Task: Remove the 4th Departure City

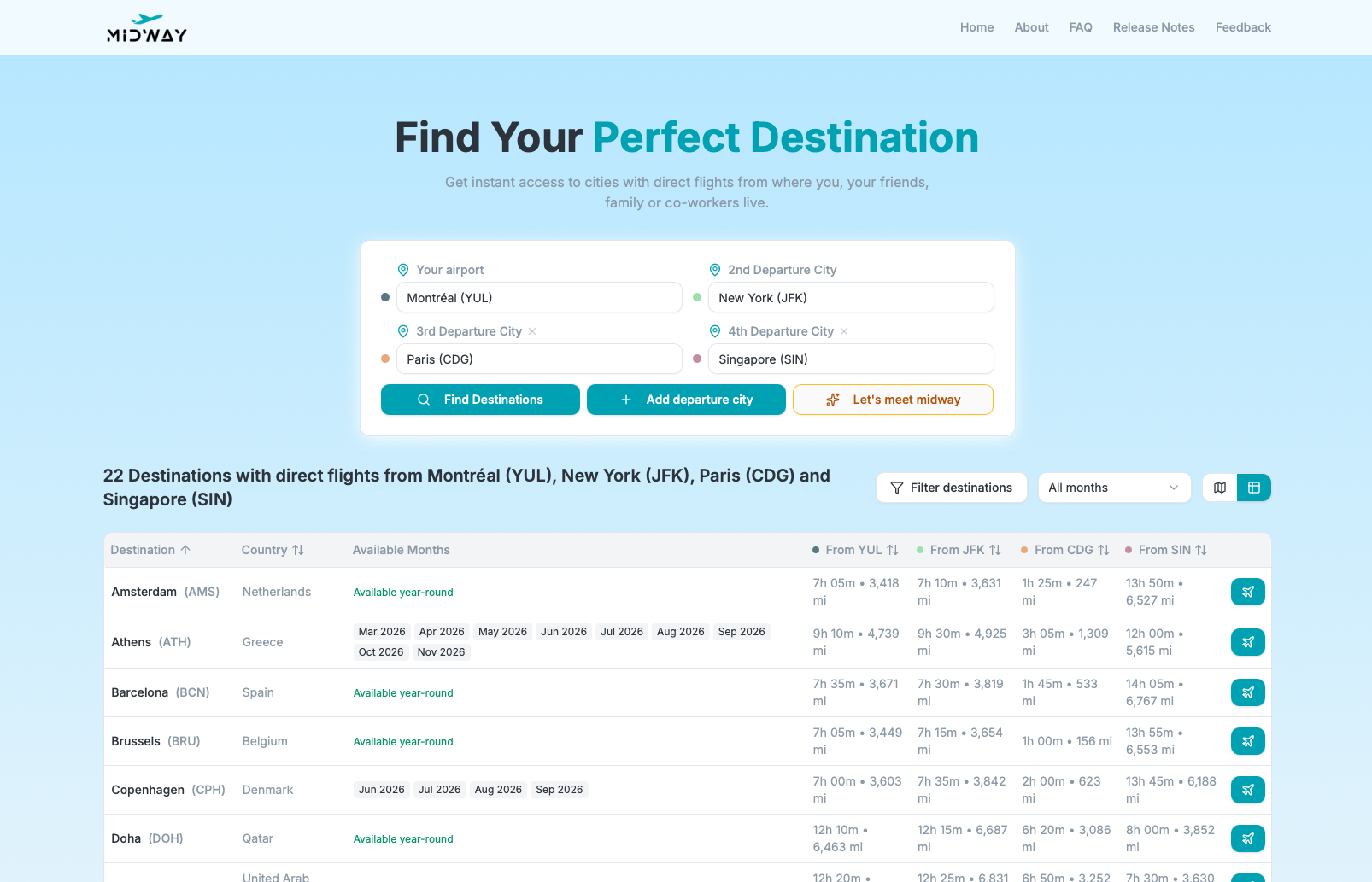Action: pyautogui.click(x=844, y=331)
